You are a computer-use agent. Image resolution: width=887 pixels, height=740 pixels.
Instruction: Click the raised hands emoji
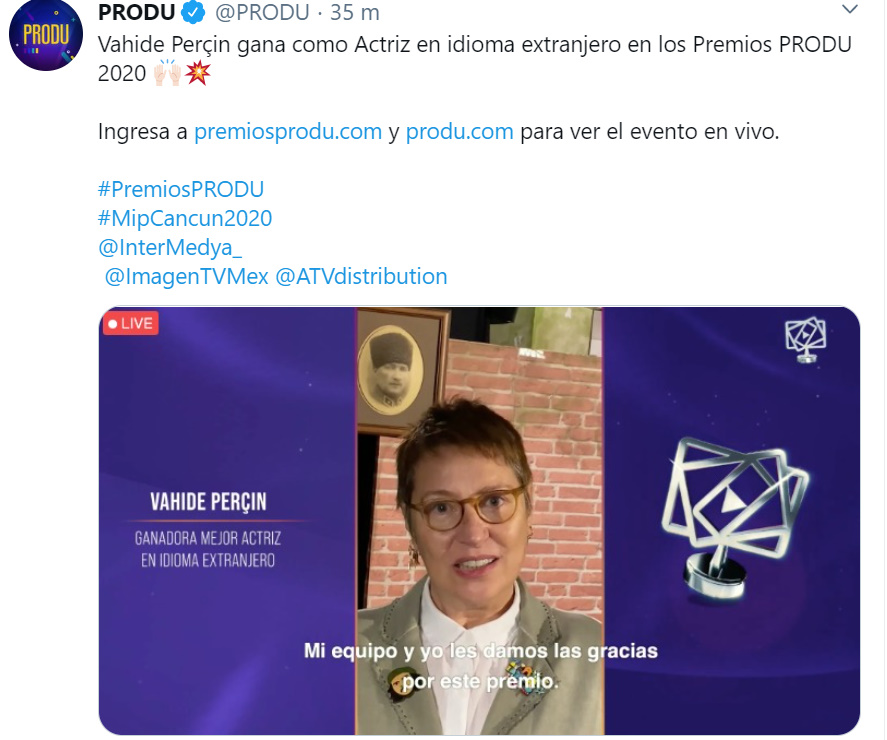click(167, 73)
